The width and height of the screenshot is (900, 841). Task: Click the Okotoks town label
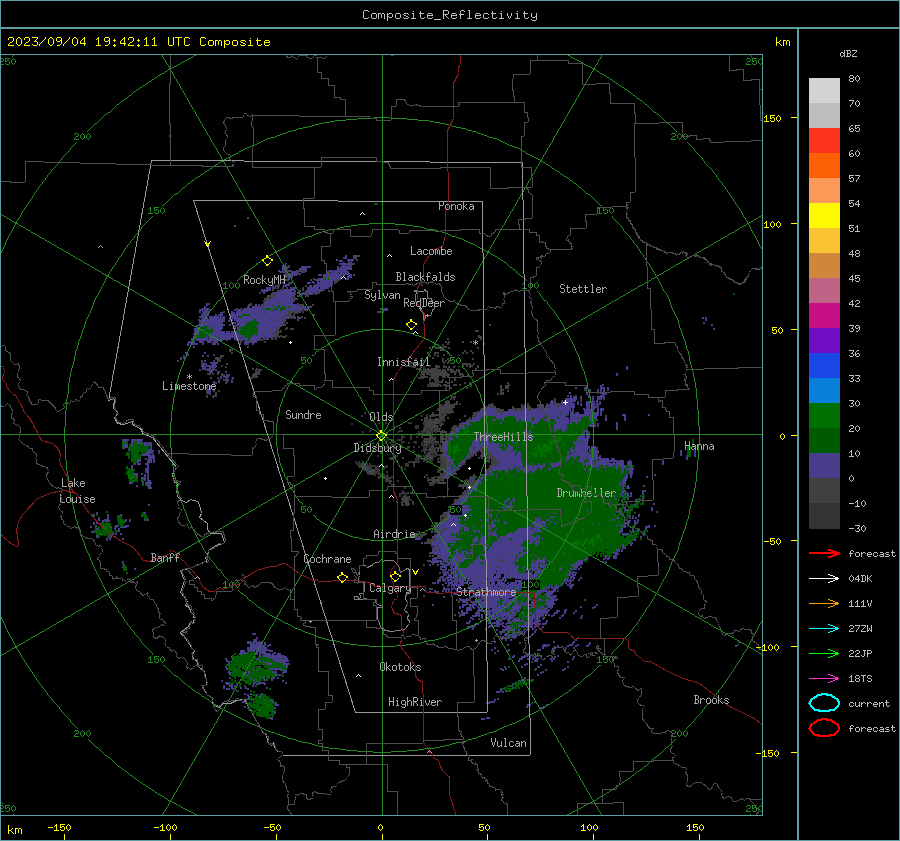(x=400, y=667)
